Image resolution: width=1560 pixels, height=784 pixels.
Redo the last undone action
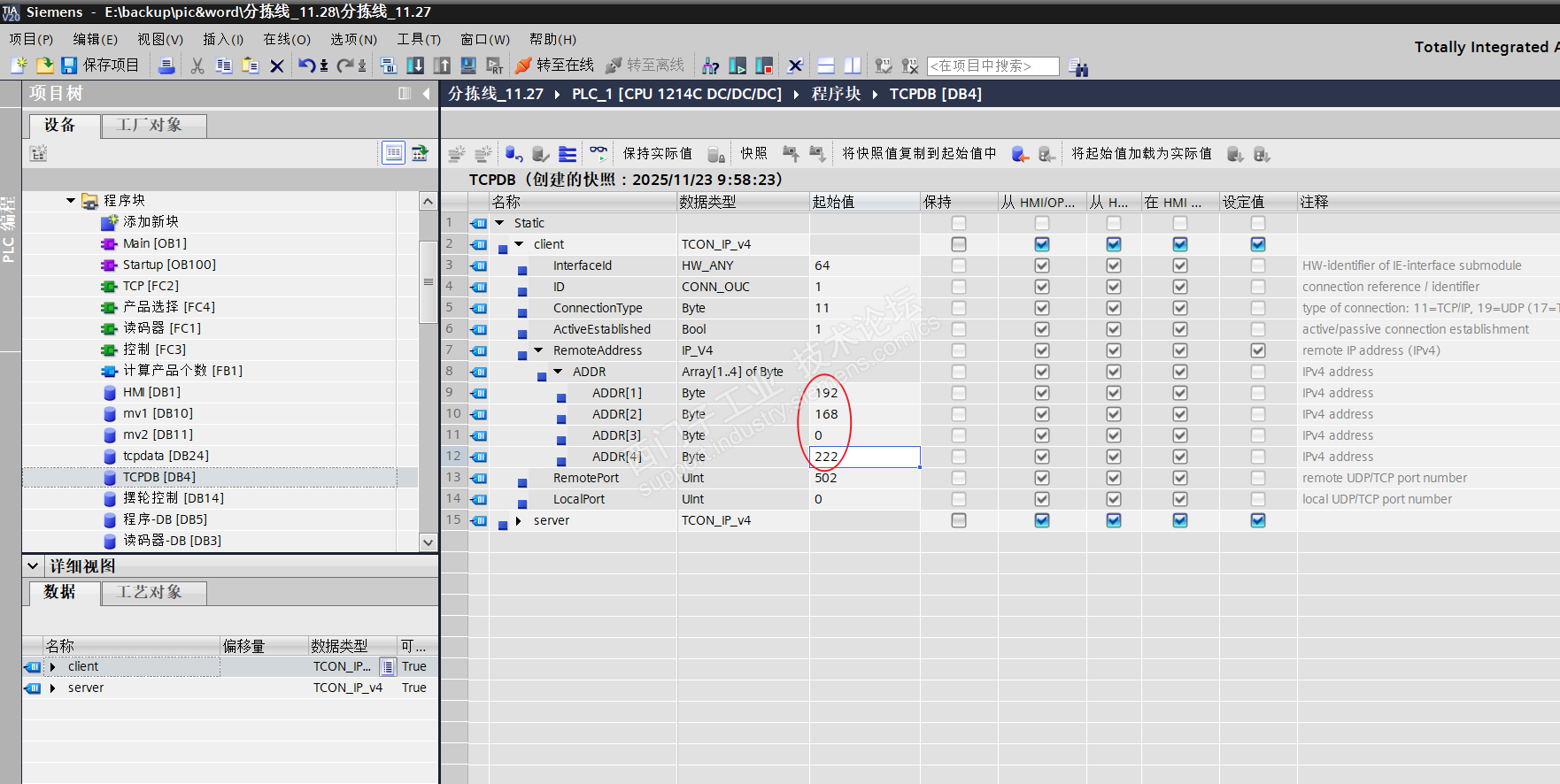coord(345,65)
